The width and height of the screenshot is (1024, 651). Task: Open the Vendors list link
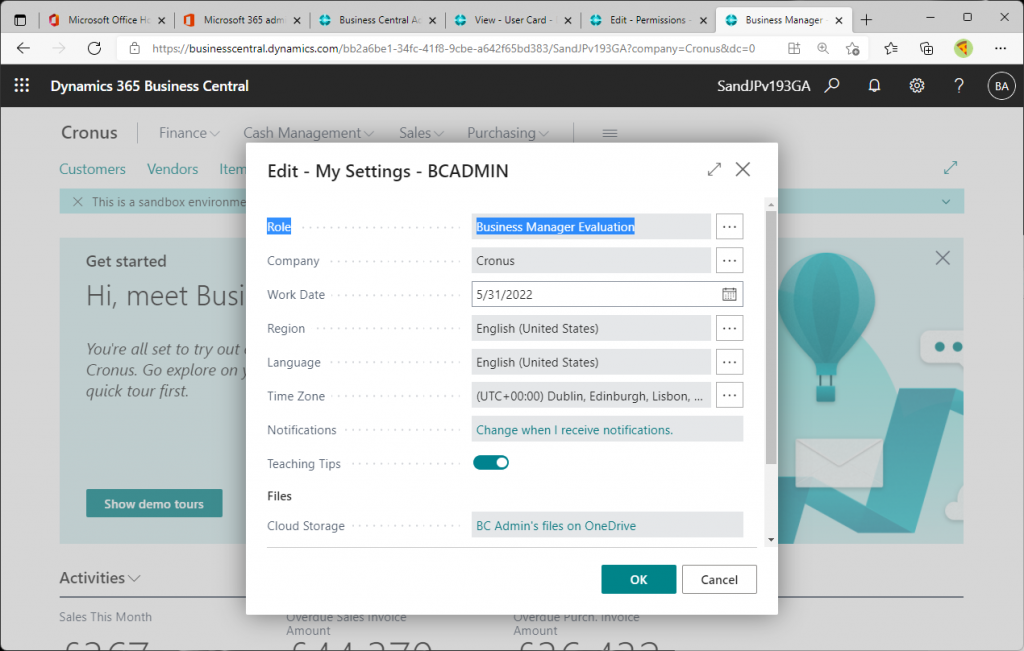(172, 169)
